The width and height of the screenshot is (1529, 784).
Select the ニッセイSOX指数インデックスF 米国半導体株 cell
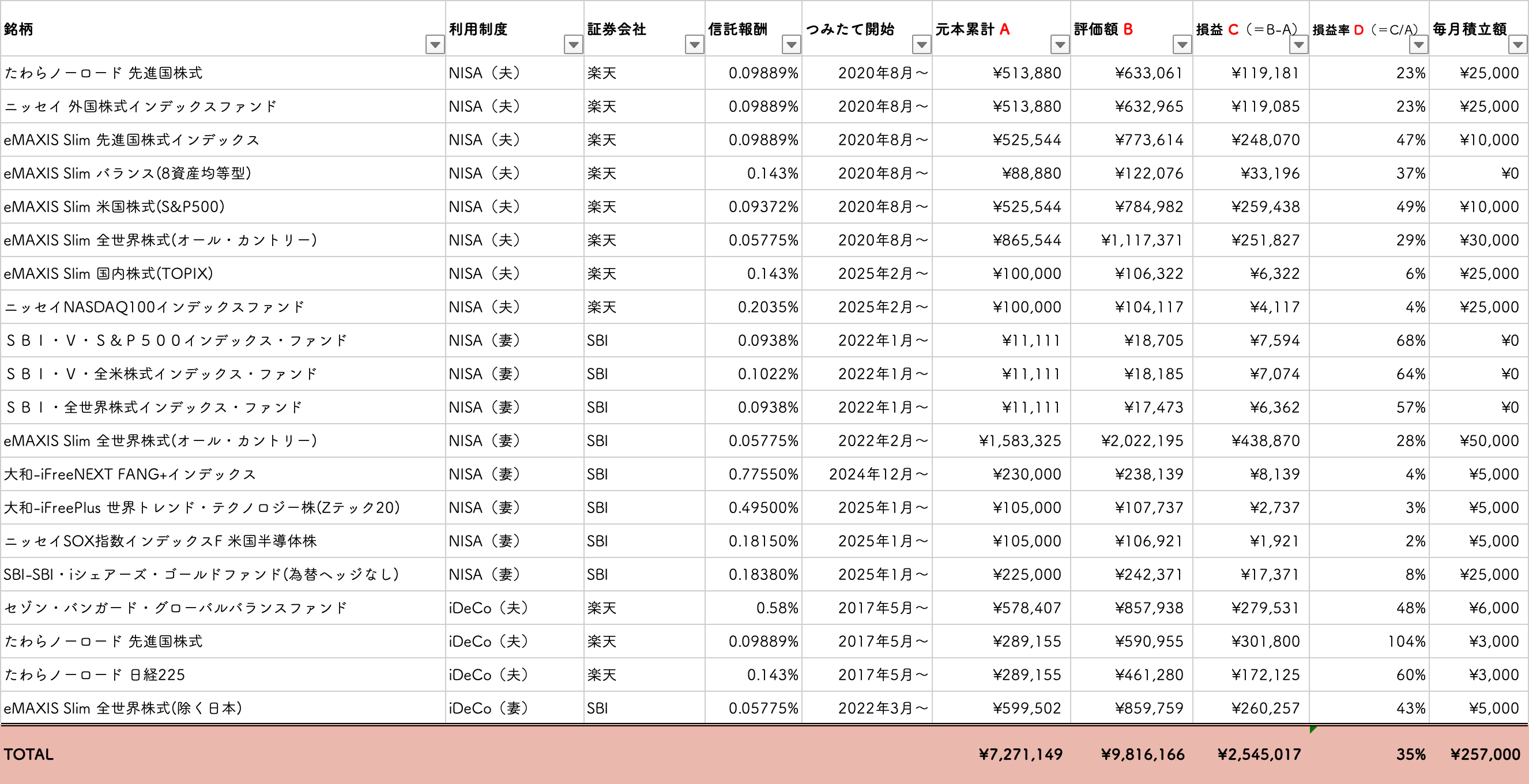[x=223, y=541]
